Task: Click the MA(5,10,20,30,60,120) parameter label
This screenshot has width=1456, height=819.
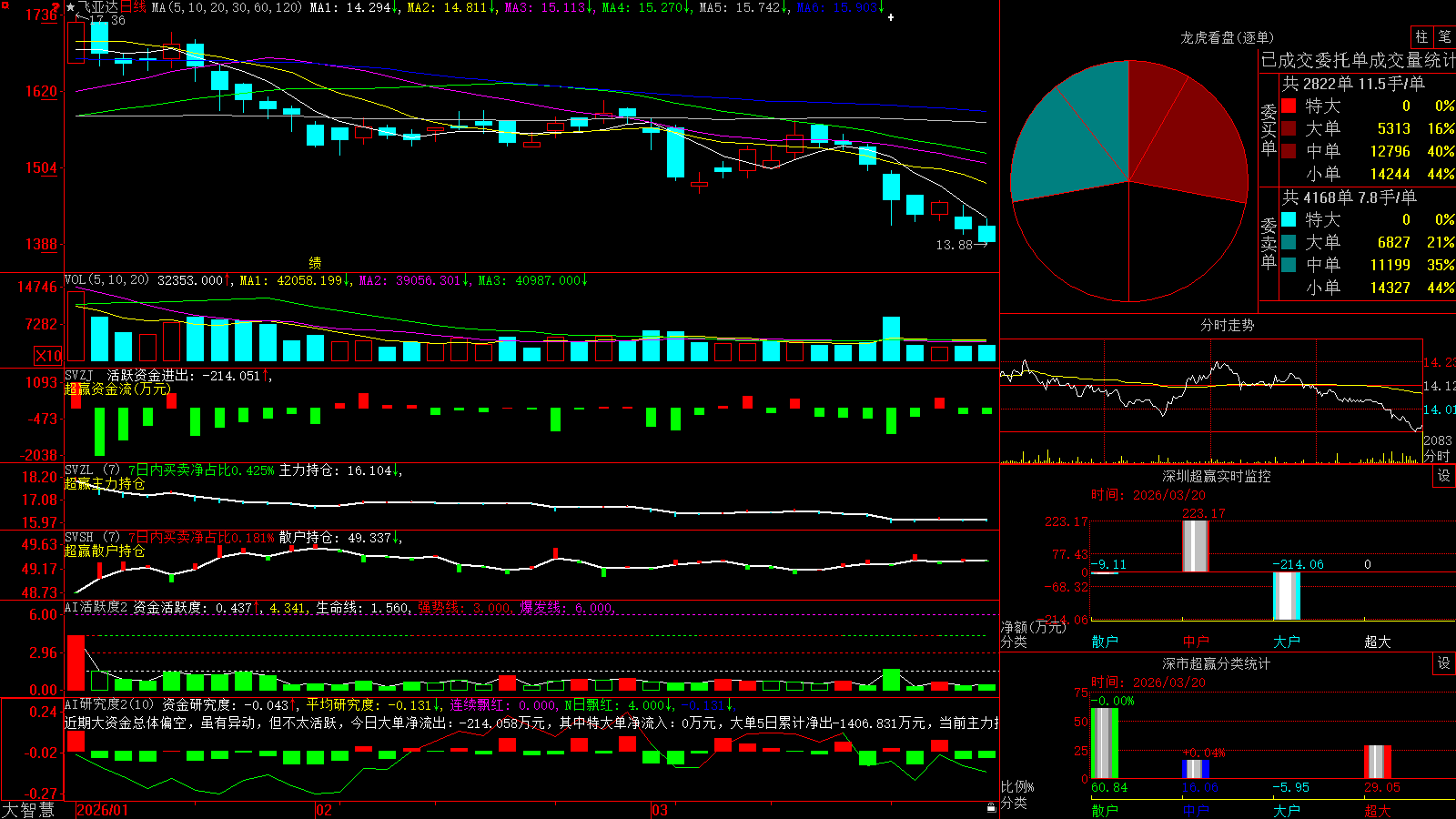Action: click(x=227, y=7)
